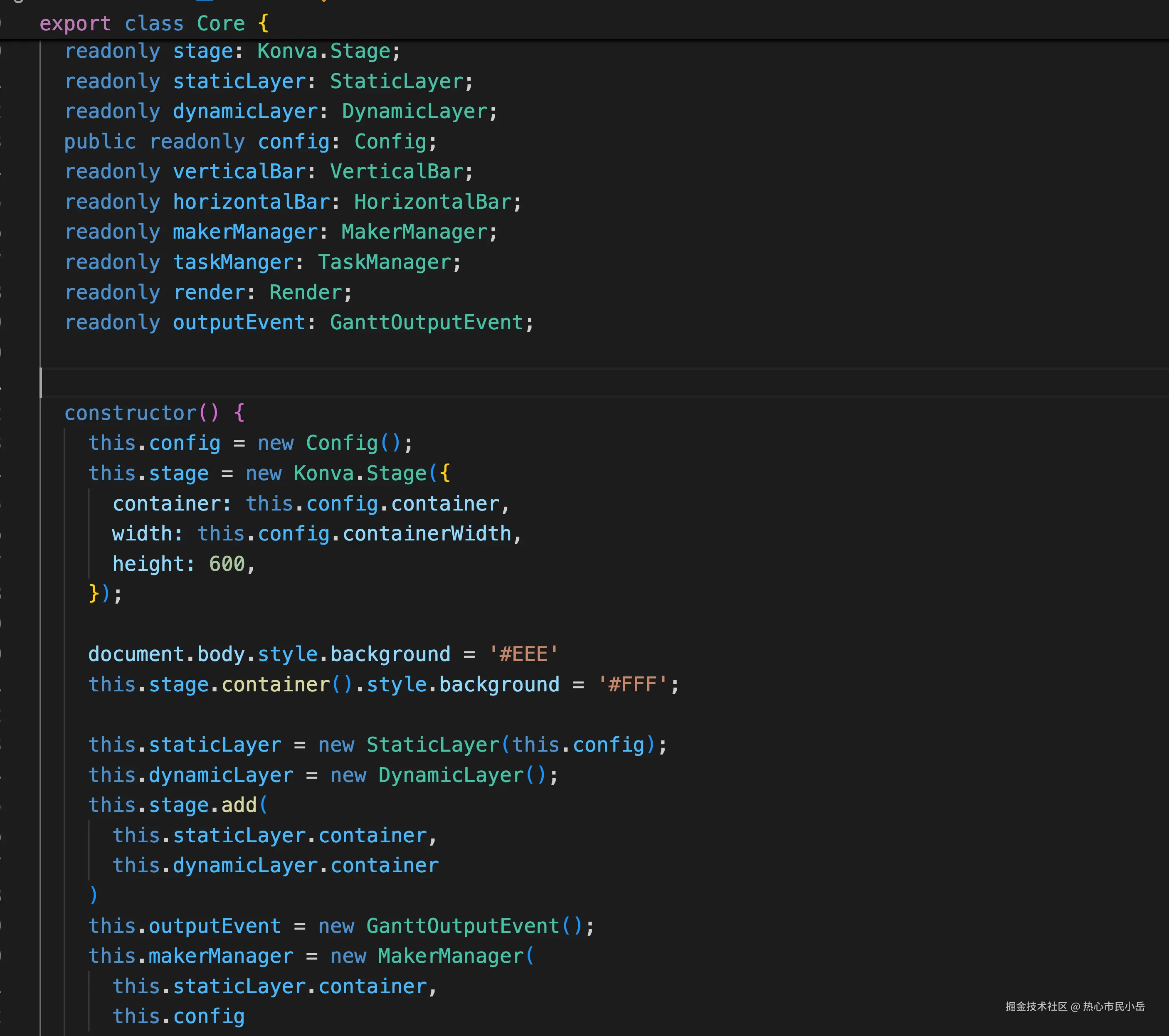
Task: Click 'new Config()' in the constructor
Action: point(330,443)
